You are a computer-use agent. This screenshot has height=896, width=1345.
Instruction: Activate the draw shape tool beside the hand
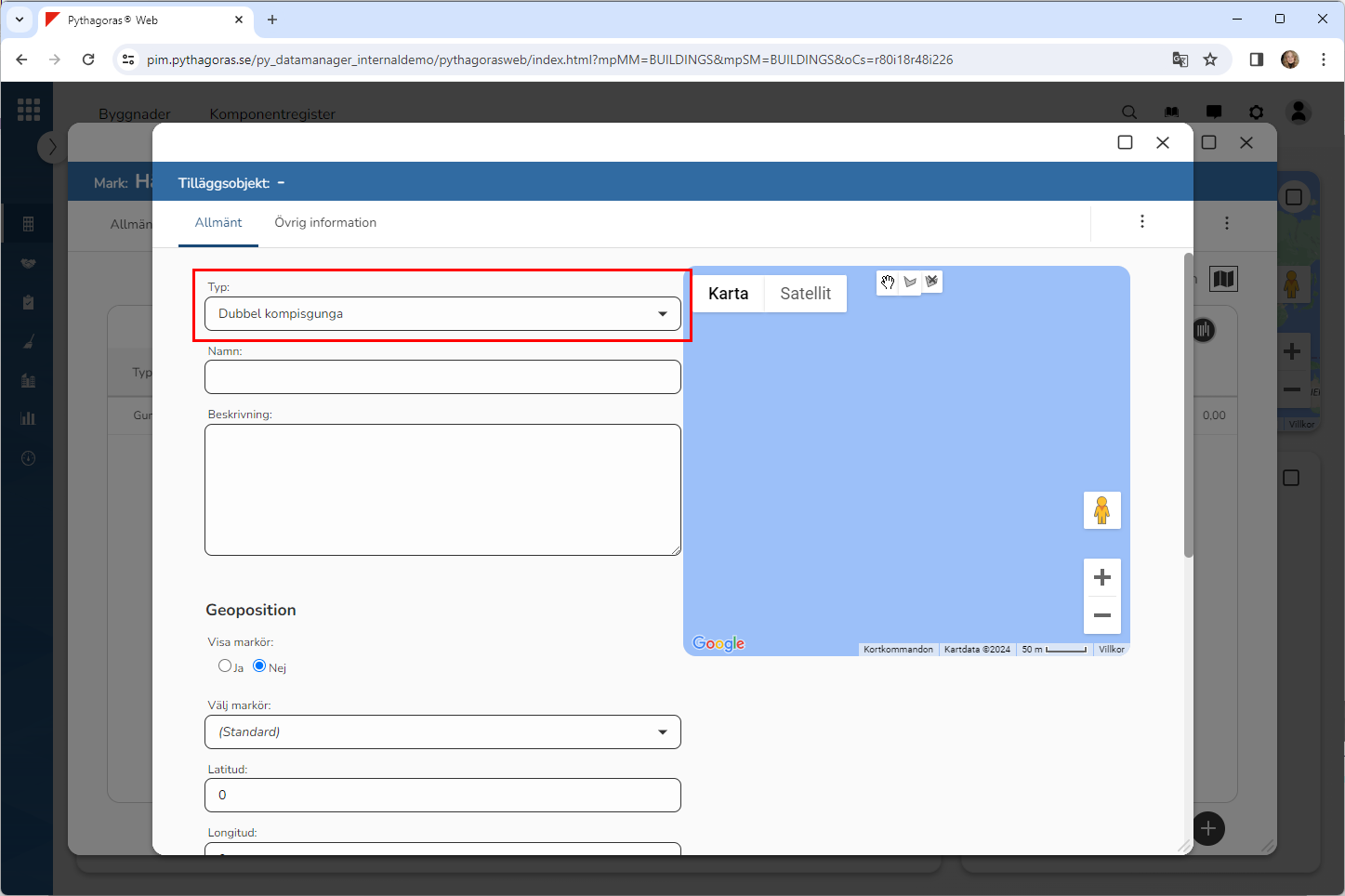910,283
